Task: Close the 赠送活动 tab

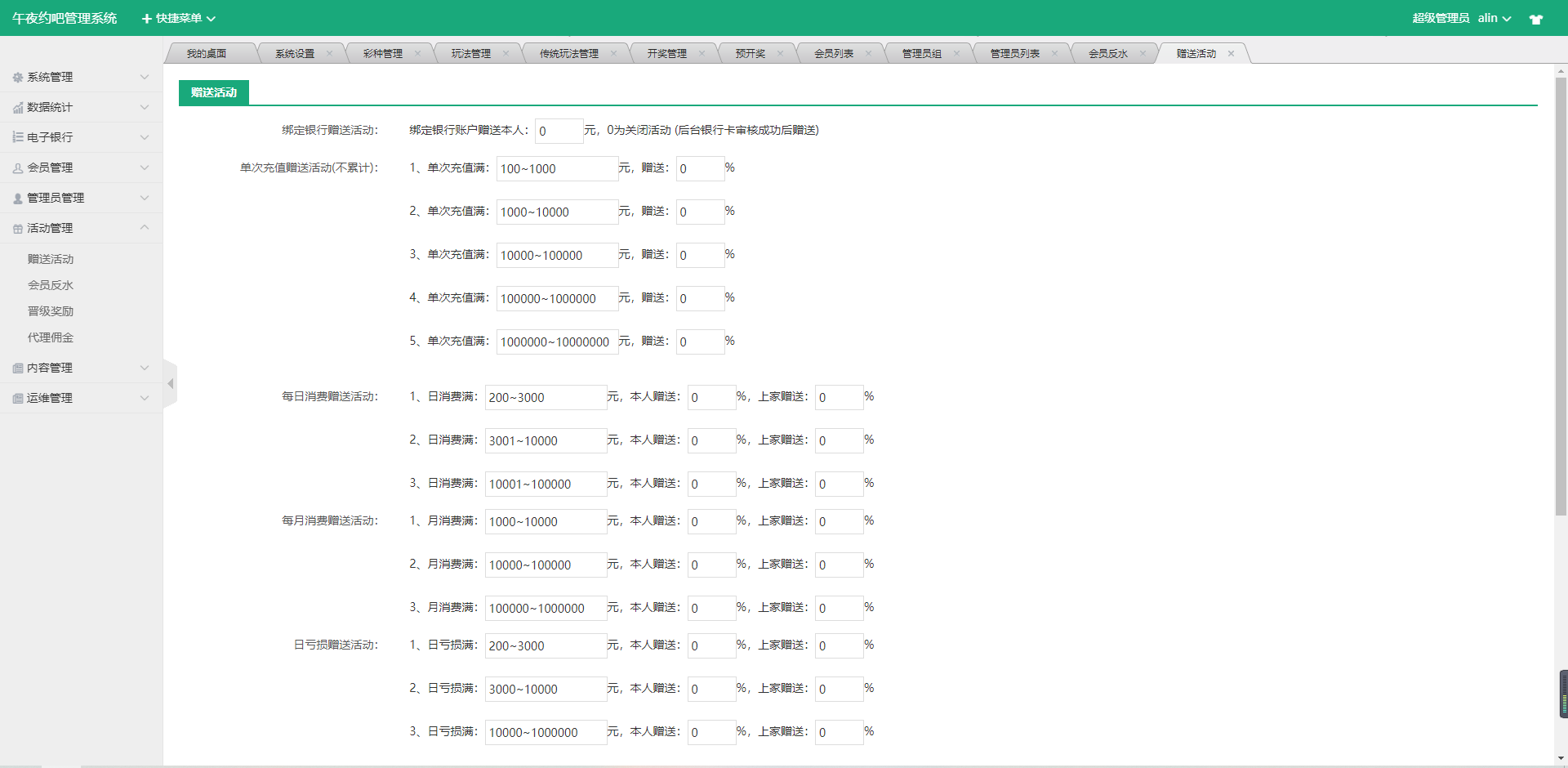Action: (x=1231, y=54)
